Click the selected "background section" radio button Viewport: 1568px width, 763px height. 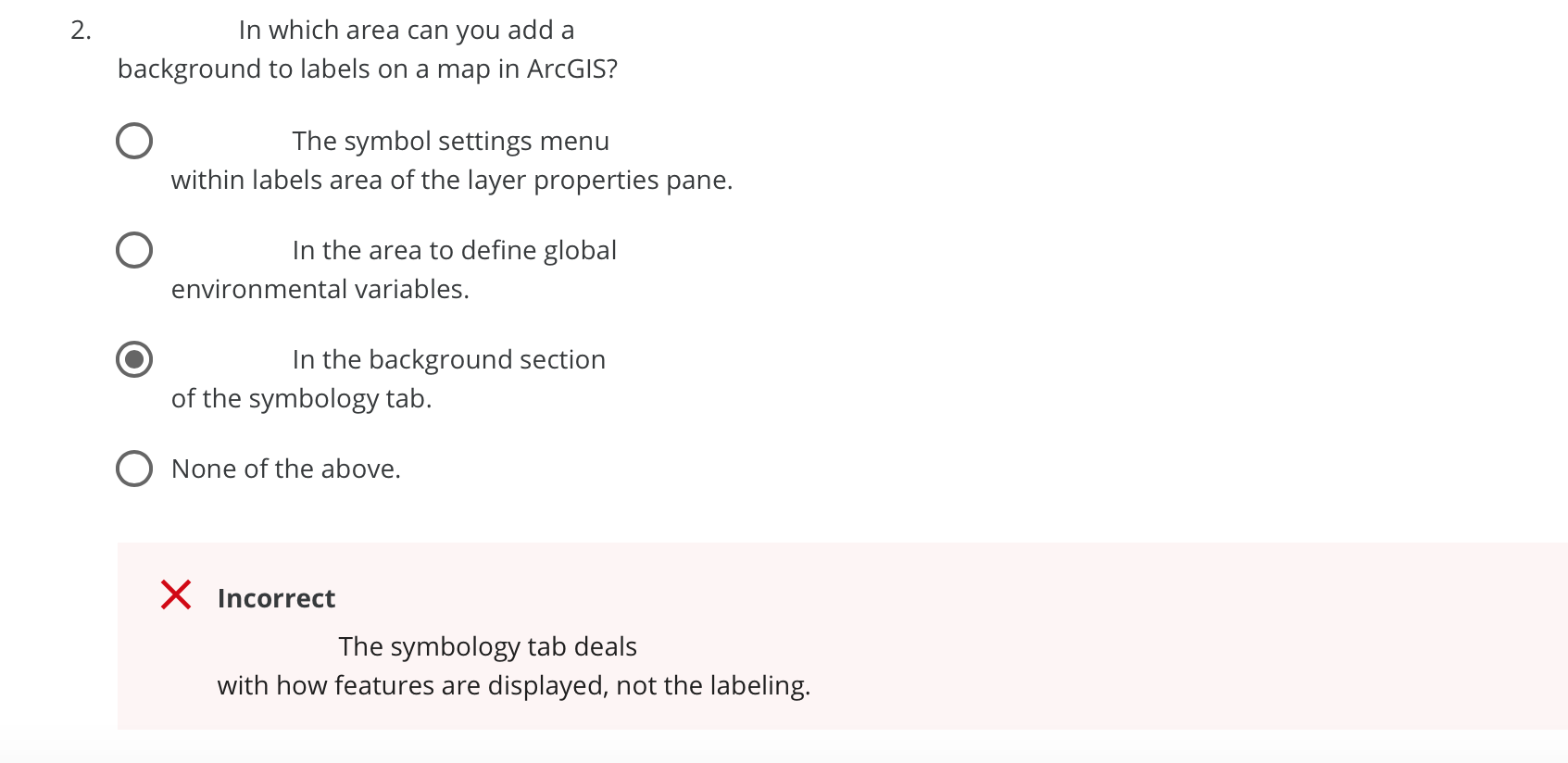pos(134,359)
